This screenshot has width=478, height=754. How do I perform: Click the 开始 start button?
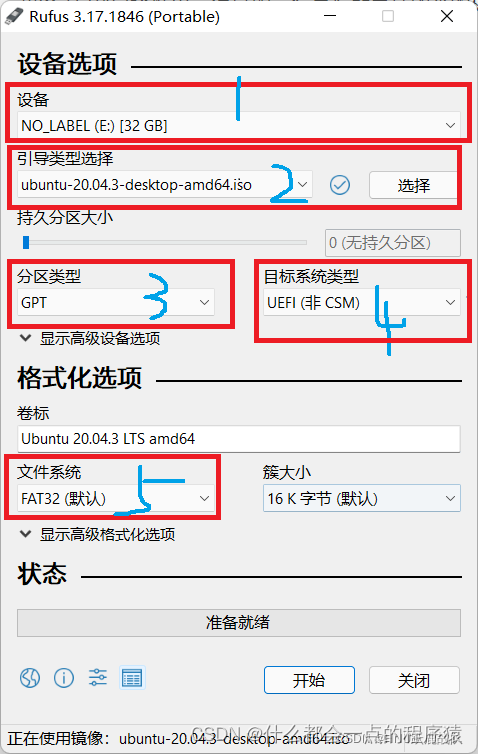pos(309,680)
